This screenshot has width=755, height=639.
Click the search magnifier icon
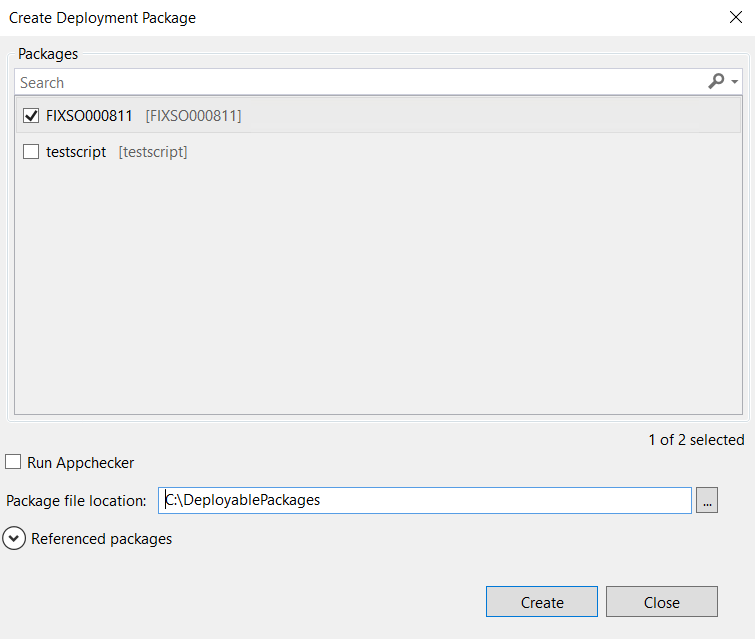tap(716, 81)
